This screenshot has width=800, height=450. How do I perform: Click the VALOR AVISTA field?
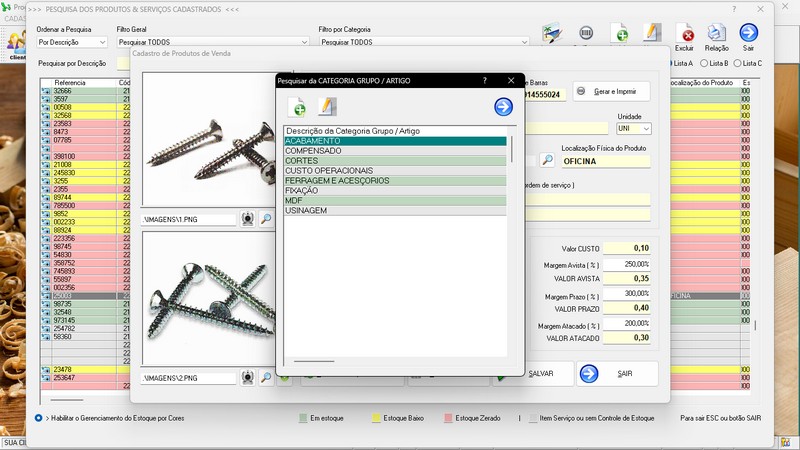pyautogui.click(x=627, y=279)
